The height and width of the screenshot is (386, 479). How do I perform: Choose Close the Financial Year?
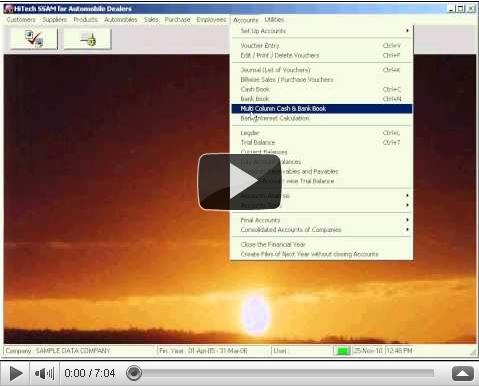pos(322,245)
